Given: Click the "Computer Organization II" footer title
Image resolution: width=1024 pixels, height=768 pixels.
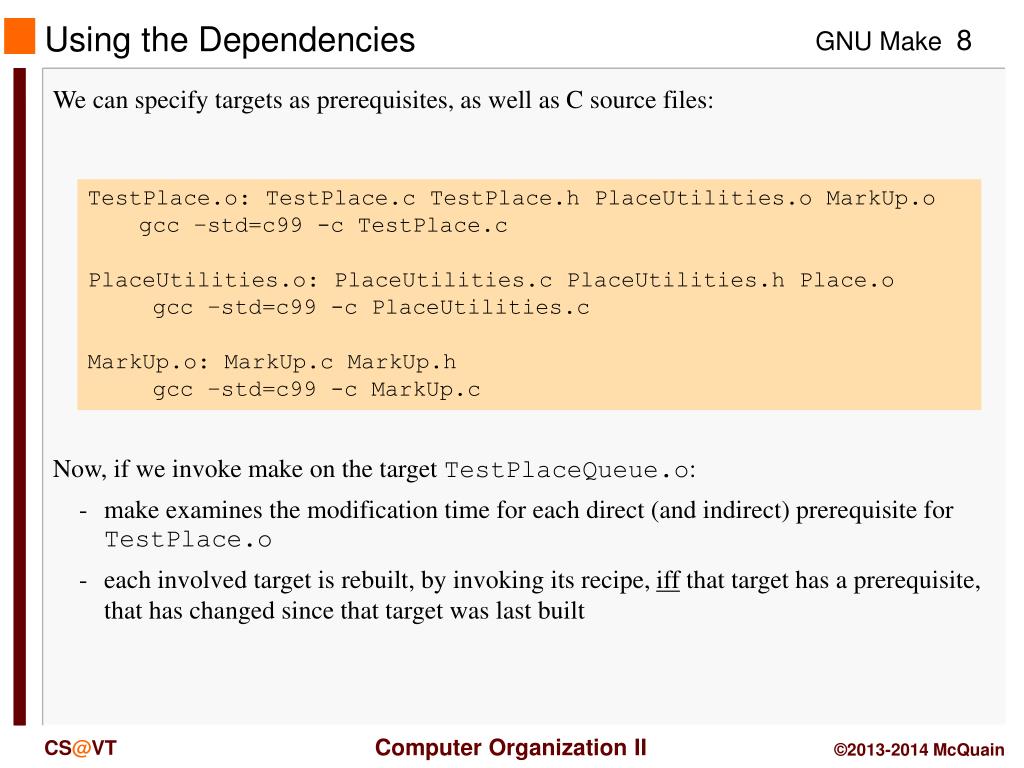Looking at the screenshot, I should click(x=511, y=748).
